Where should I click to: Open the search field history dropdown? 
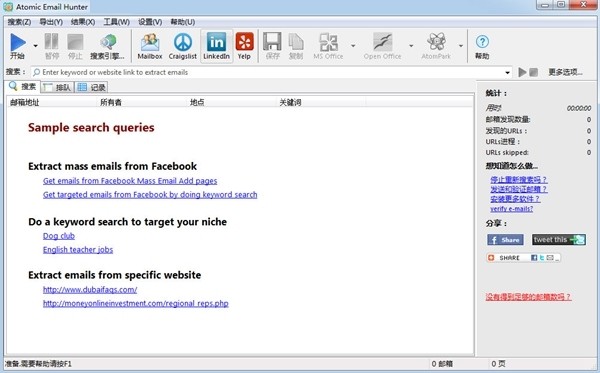click(x=507, y=72)
